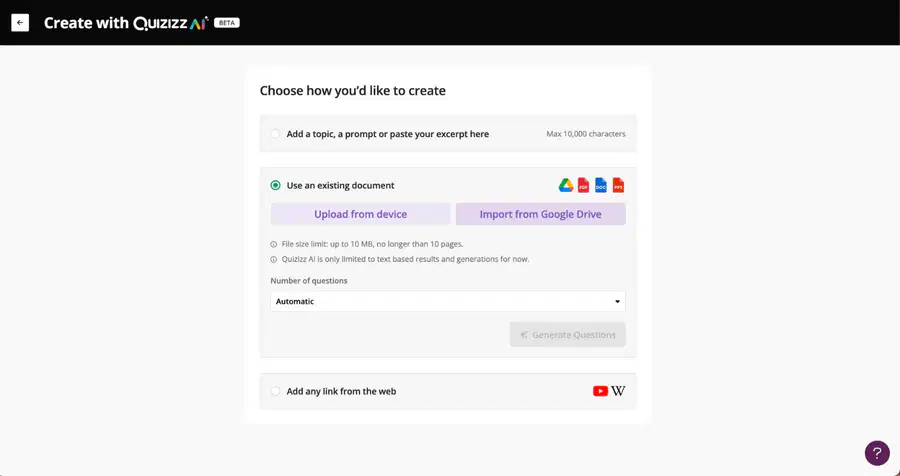
Task: Click the Google Drive icon
Action: (566, 185)
